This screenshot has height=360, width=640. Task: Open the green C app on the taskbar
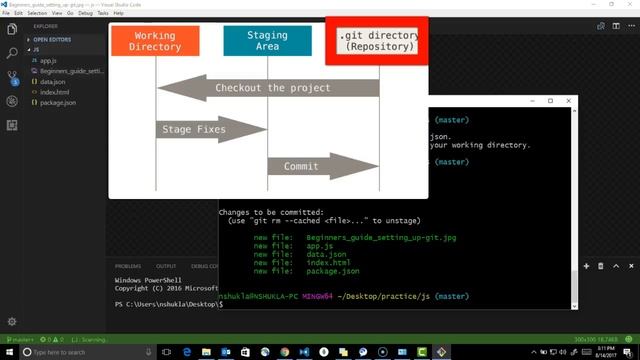click(422, 352)
